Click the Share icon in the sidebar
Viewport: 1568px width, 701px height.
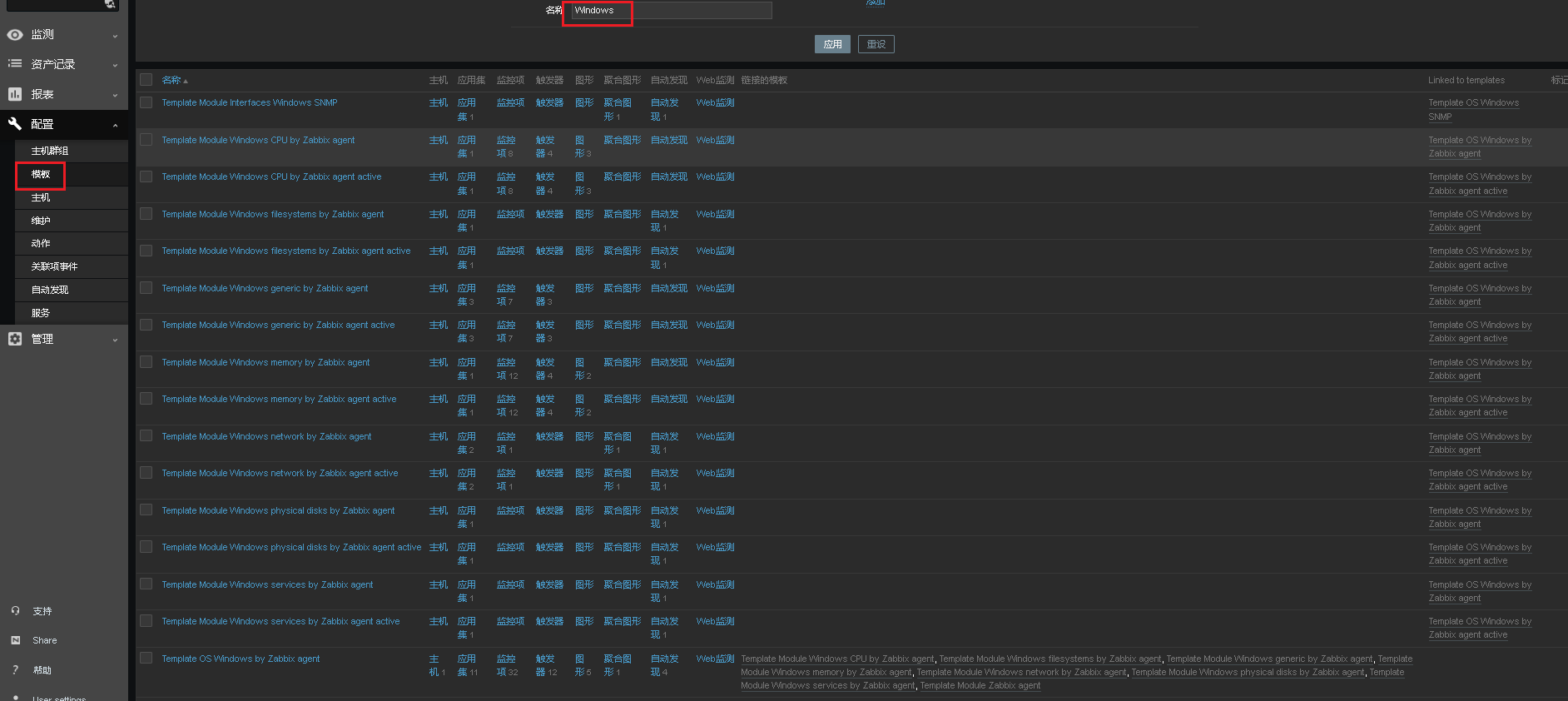tap(15, 640)
